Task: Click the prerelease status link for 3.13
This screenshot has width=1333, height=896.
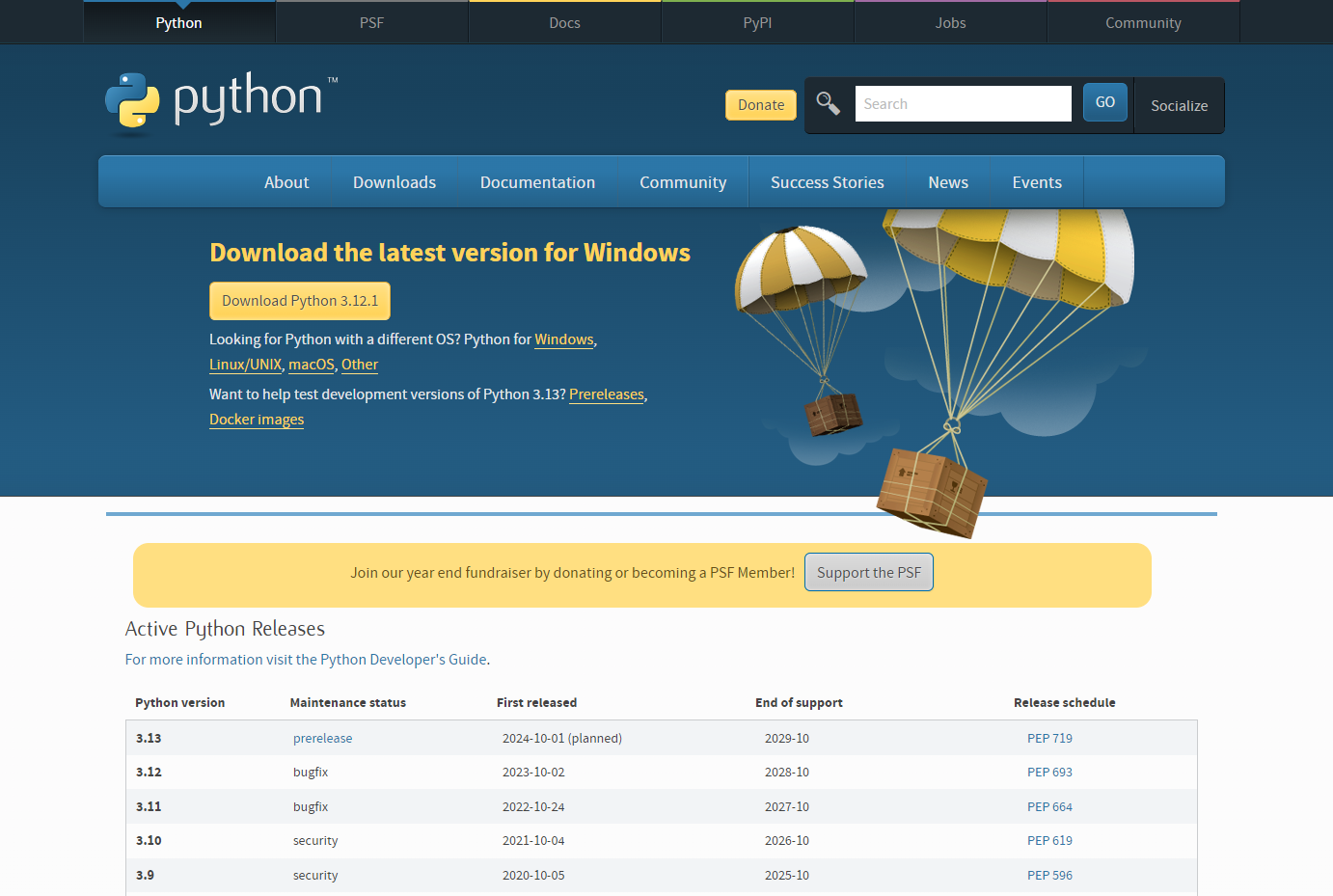Action: [x=322, y=738]
